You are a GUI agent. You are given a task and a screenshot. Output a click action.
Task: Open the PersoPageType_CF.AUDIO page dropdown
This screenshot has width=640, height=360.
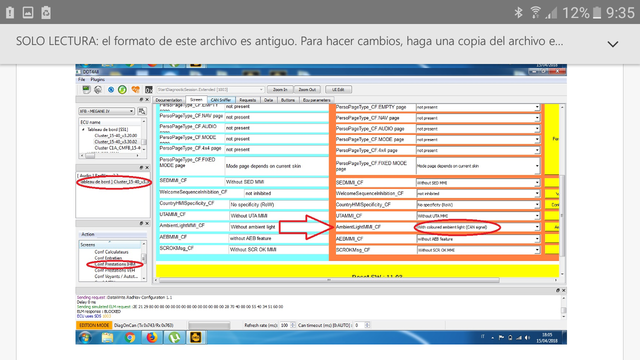478,129
